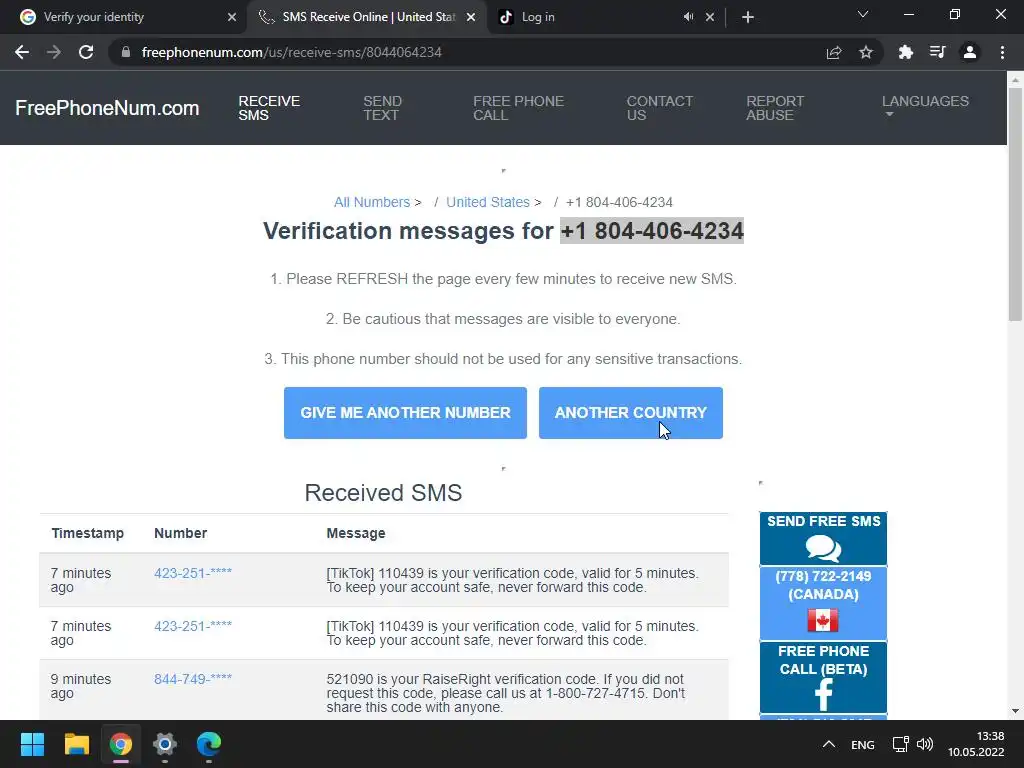1024x768 pixels.
Task: Click GIVE ME ANOTHER NUMBER button
Action: pyautogui.click(x=405, y=413)
